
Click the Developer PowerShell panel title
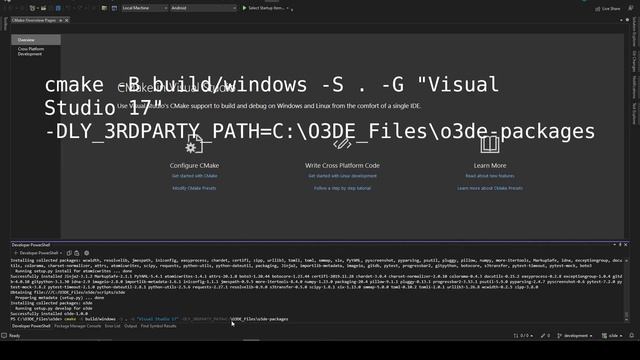coord(31,245)
